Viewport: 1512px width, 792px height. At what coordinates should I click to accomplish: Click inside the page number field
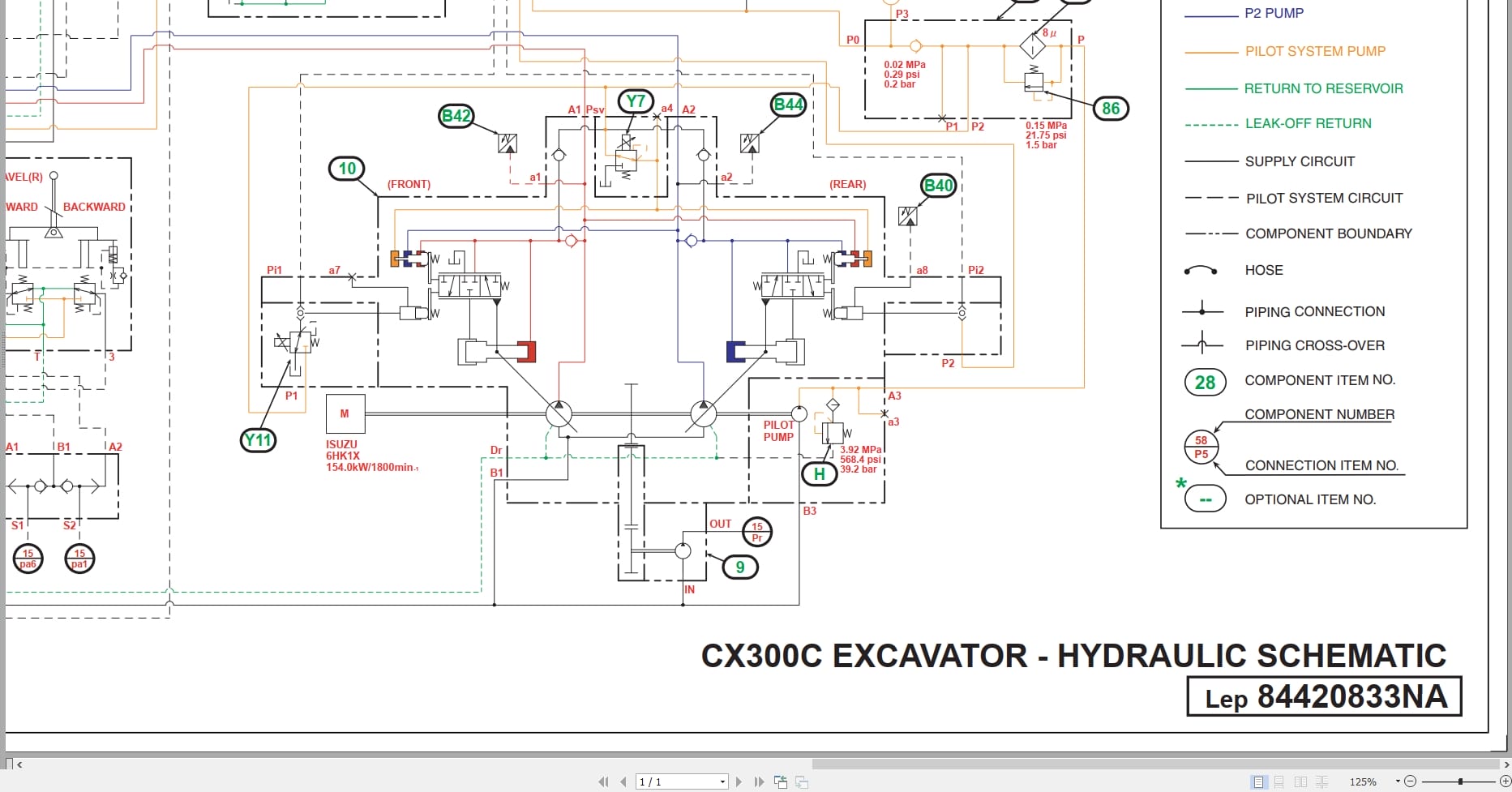click(x=665, y=781)
